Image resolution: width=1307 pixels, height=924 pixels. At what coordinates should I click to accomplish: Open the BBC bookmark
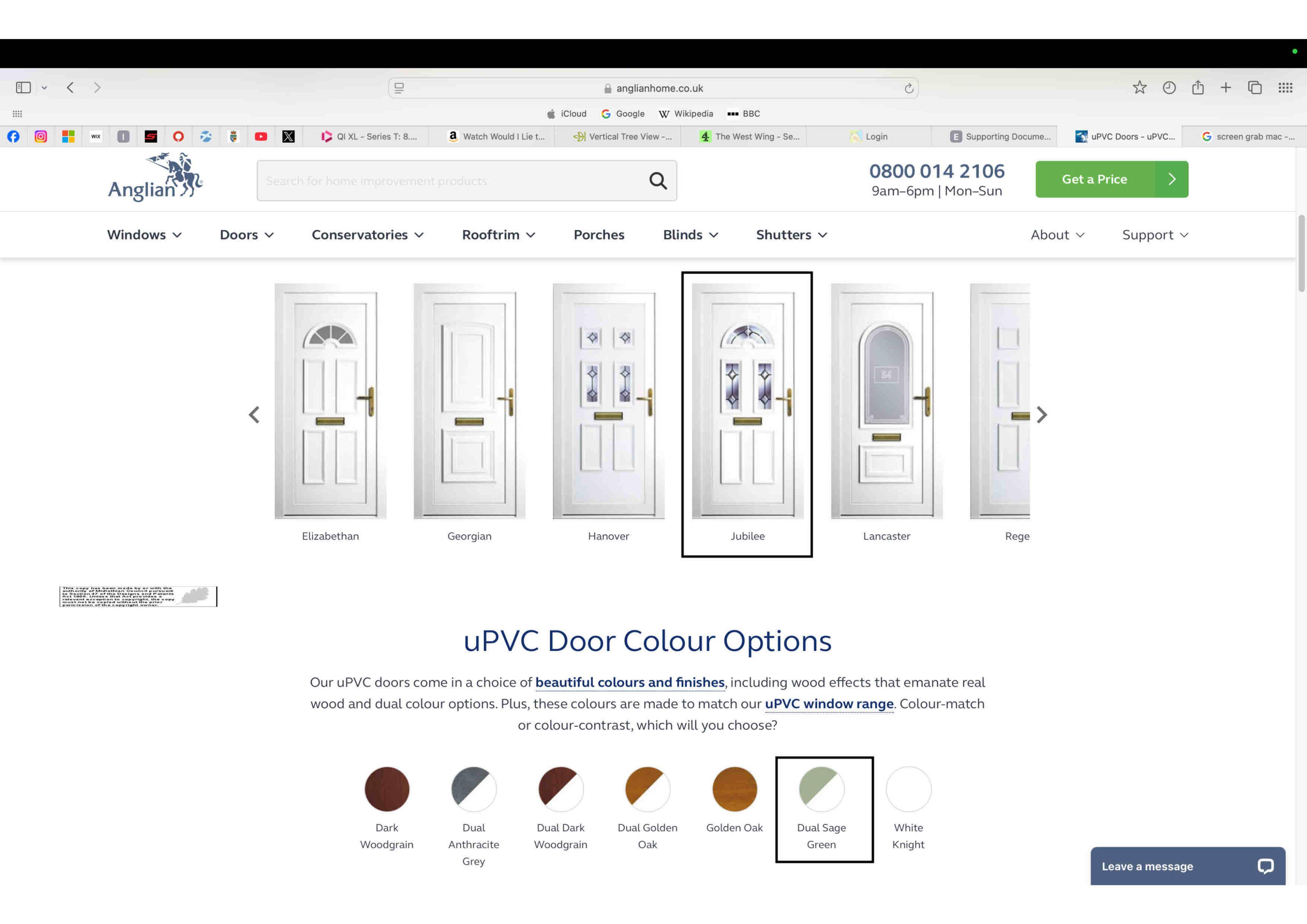click(743, 114)
